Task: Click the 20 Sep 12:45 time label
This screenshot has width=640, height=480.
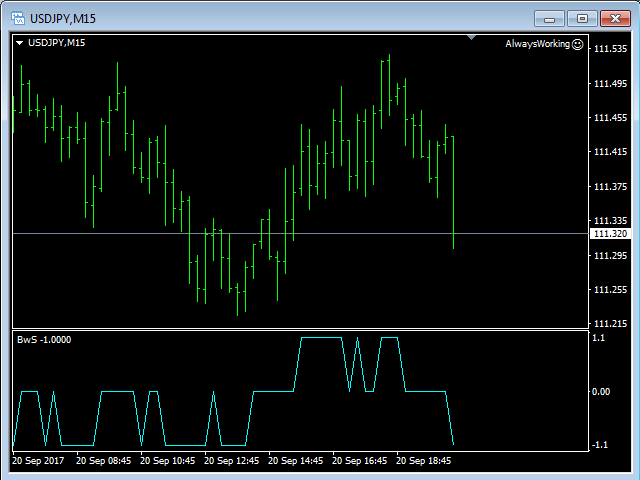Action: click(x=233, y=461)
